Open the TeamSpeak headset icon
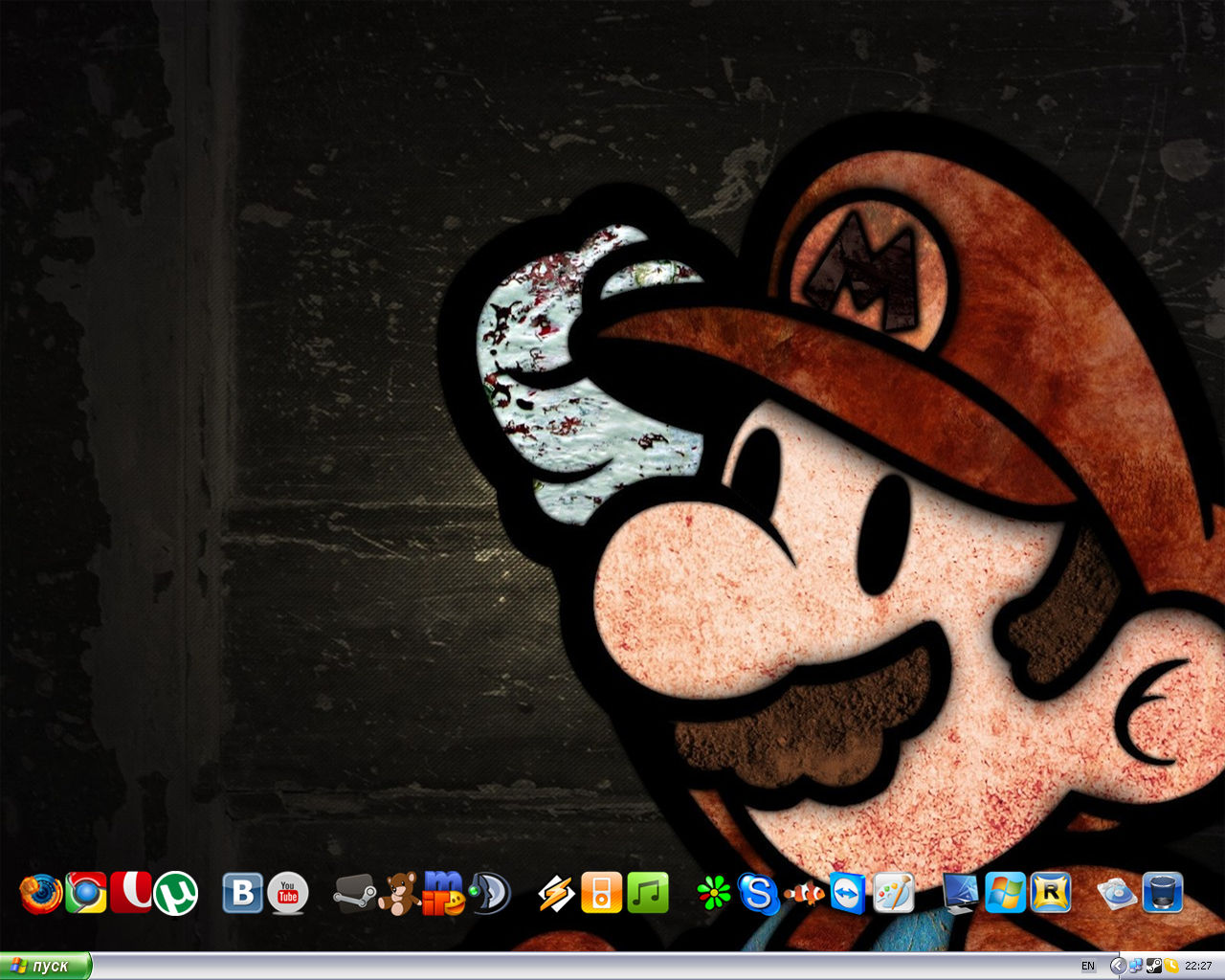Screen dimensions: 1225x980 [489, 894]
